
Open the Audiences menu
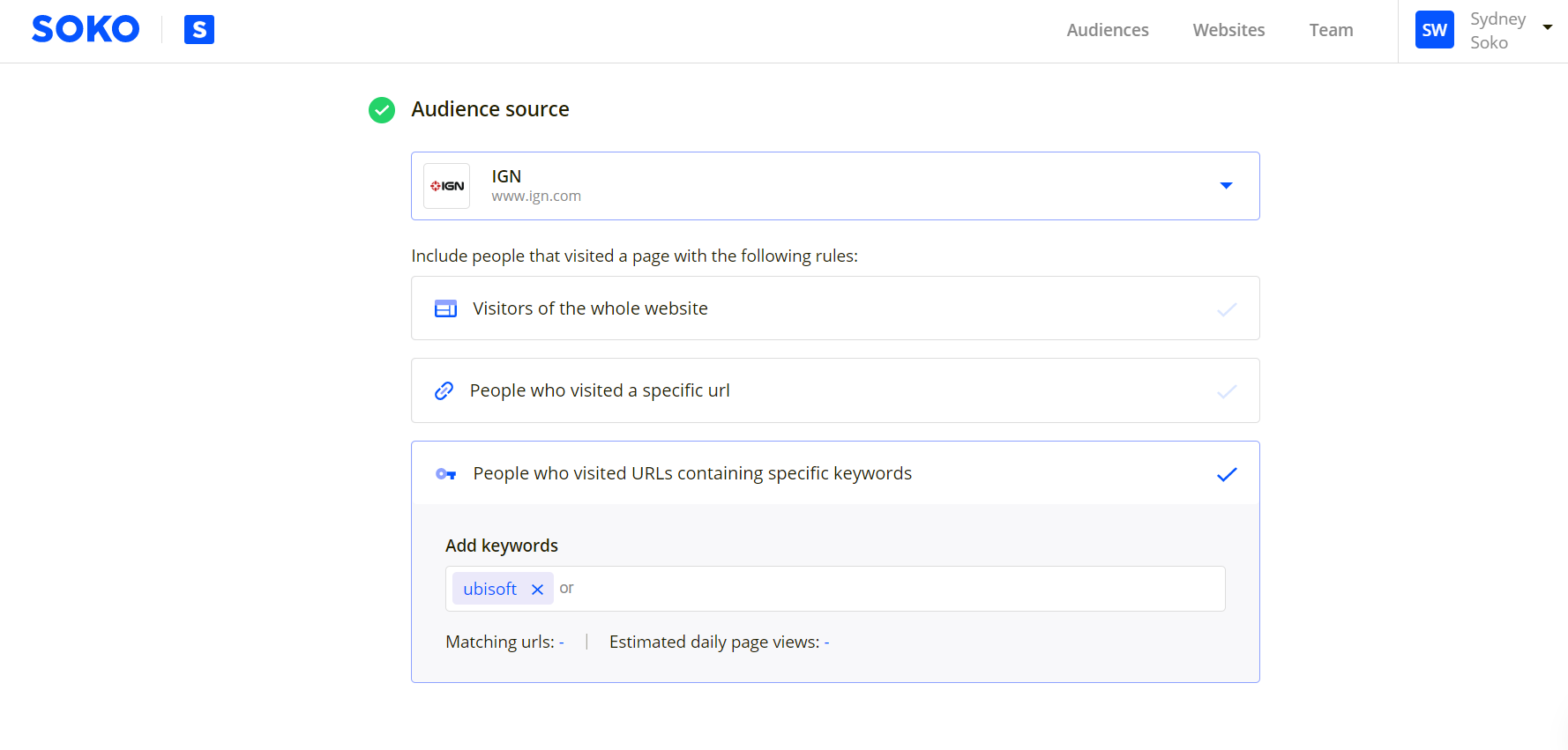(x=1108, y=30)
